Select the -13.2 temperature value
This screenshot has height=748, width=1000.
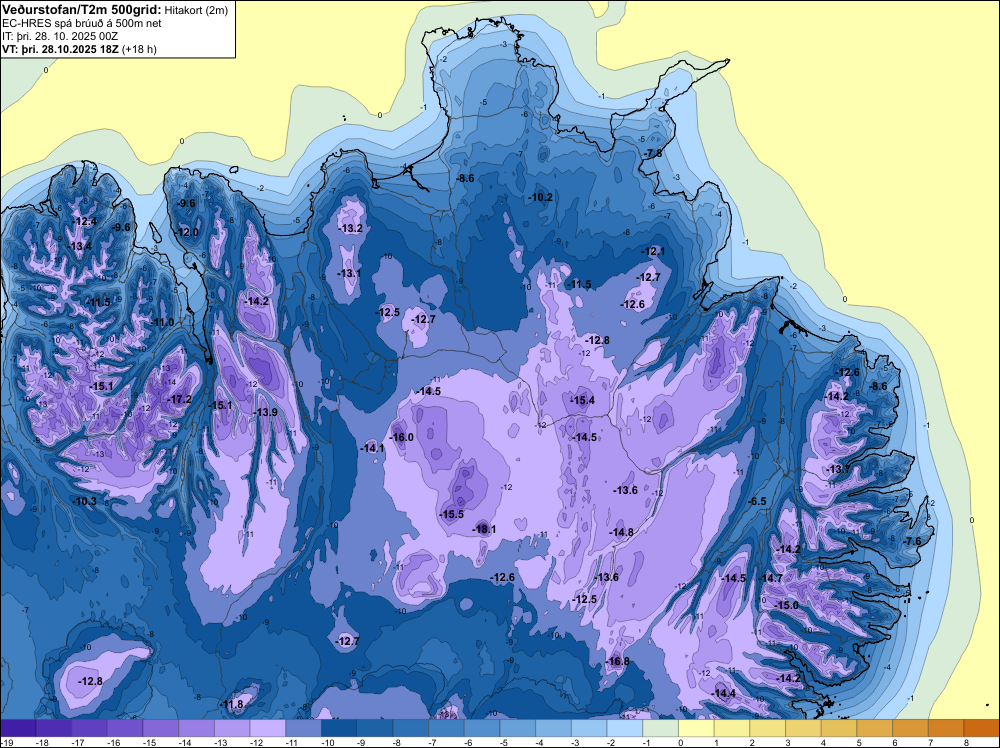tap(351, 228)
